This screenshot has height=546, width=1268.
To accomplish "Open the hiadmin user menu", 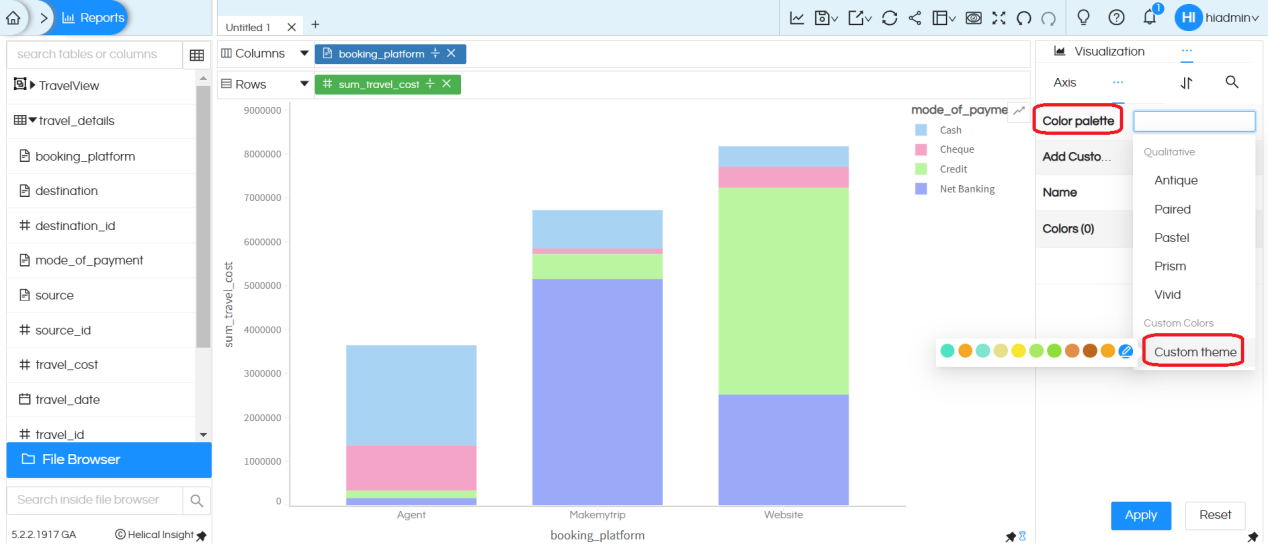I will 1217,18.
